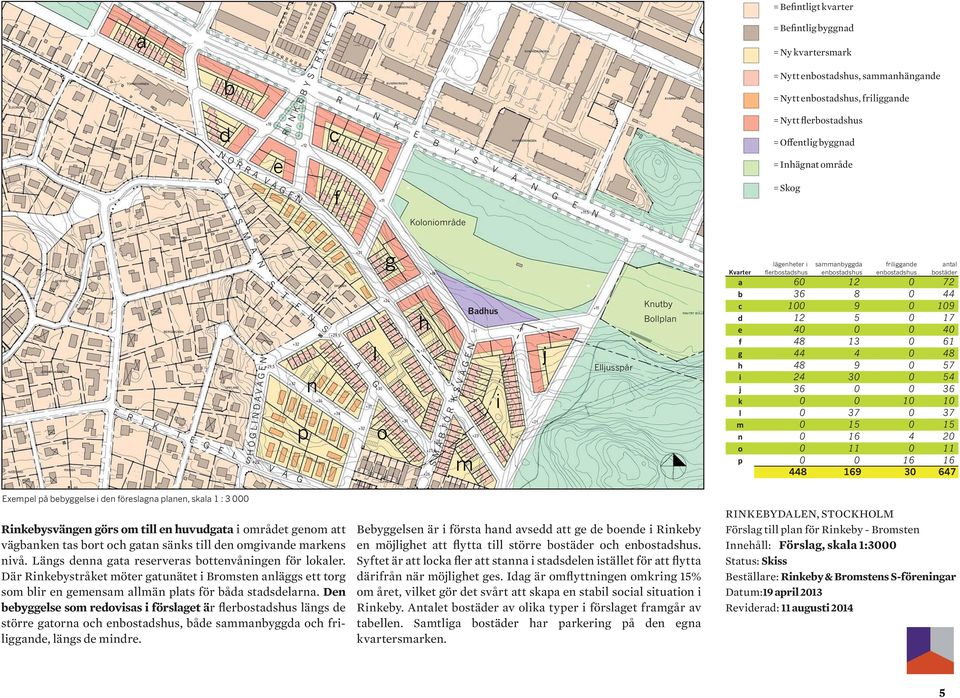
Task: Click block letter 'f' on the map
Action: (337, 197)
